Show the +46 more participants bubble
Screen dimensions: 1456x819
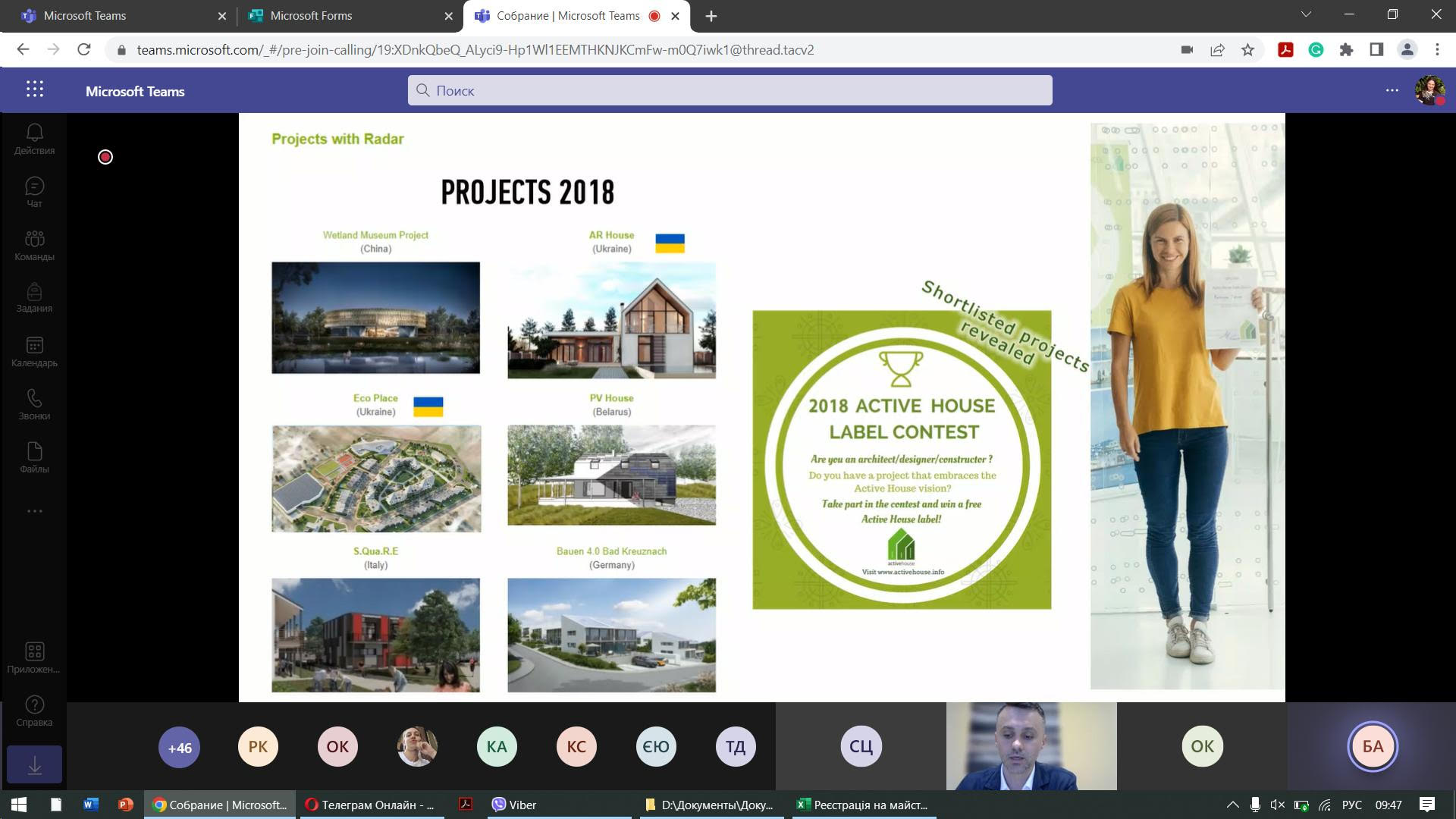[x=179, y=748]
